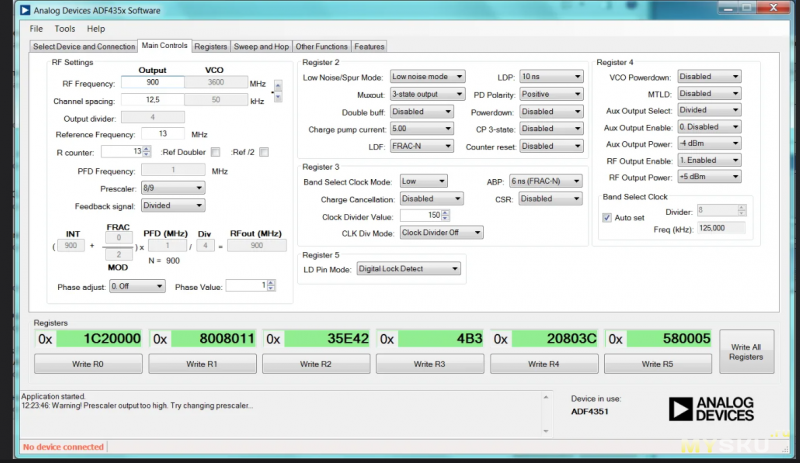Uncheck Auto set for Band Select Clock
Screen dimensions: 800x463
(x=607, y=217)
